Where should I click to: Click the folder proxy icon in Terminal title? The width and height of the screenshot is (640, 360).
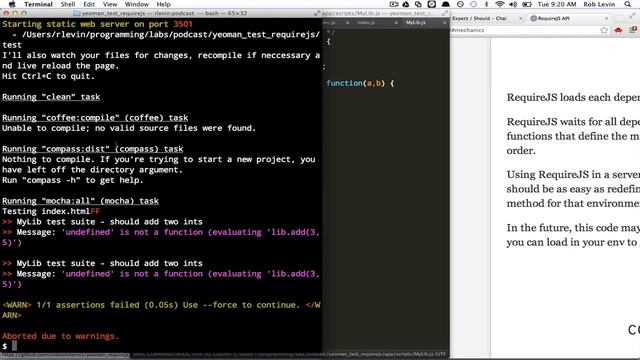click(x=76, y=13)
